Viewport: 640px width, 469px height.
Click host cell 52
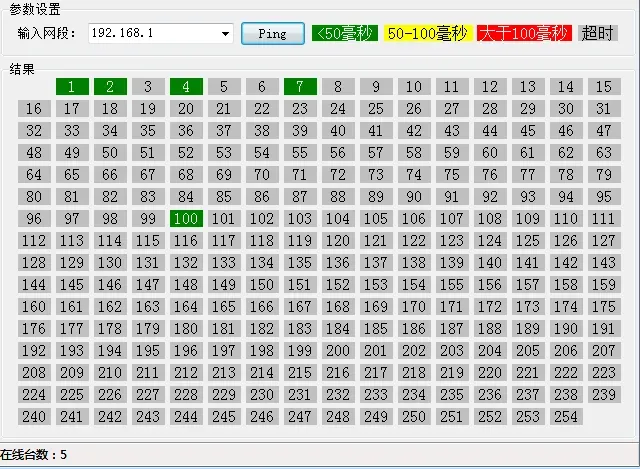tap(186, 153)
